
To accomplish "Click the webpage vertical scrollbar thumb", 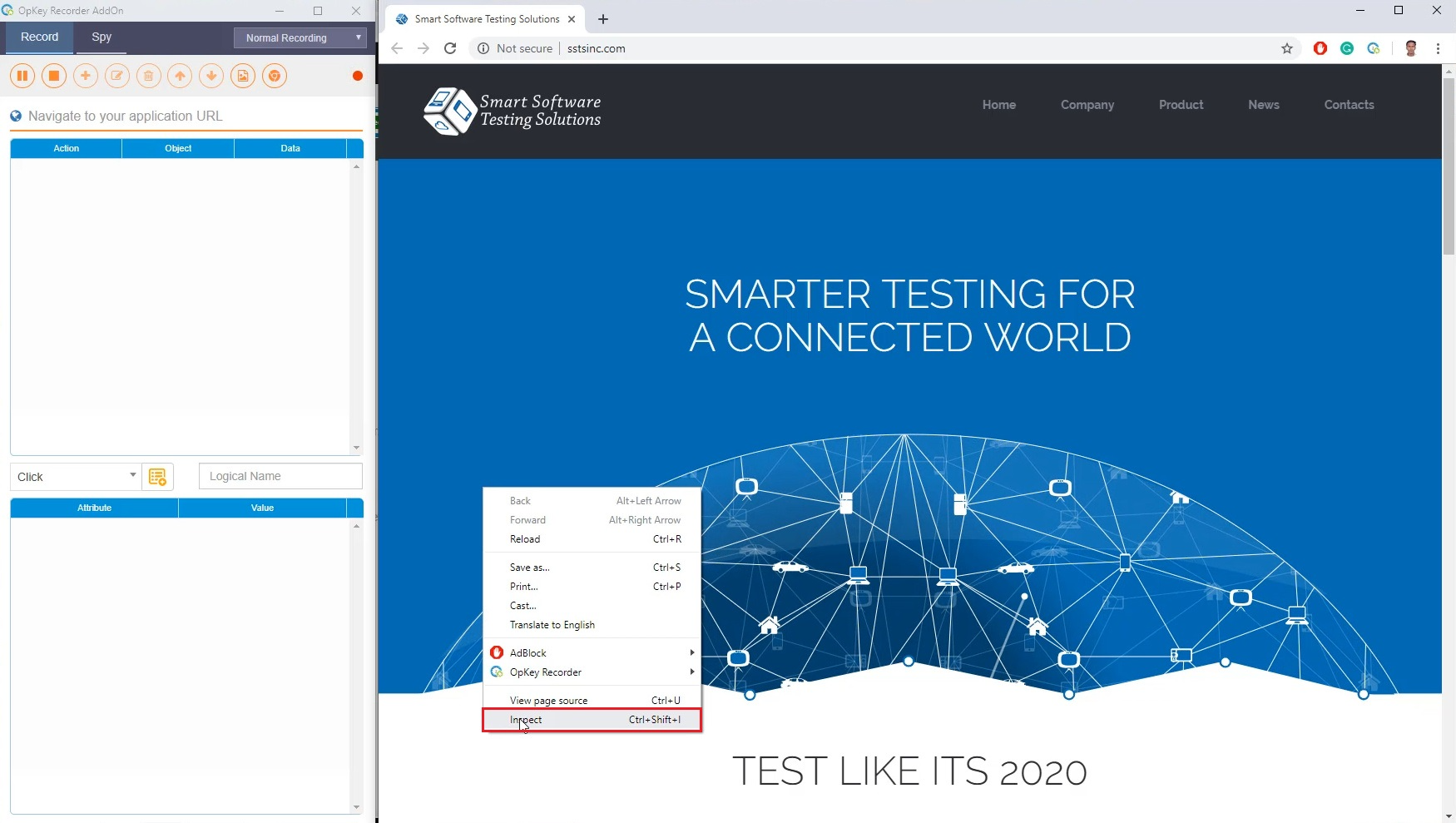I will point(1449,166).
